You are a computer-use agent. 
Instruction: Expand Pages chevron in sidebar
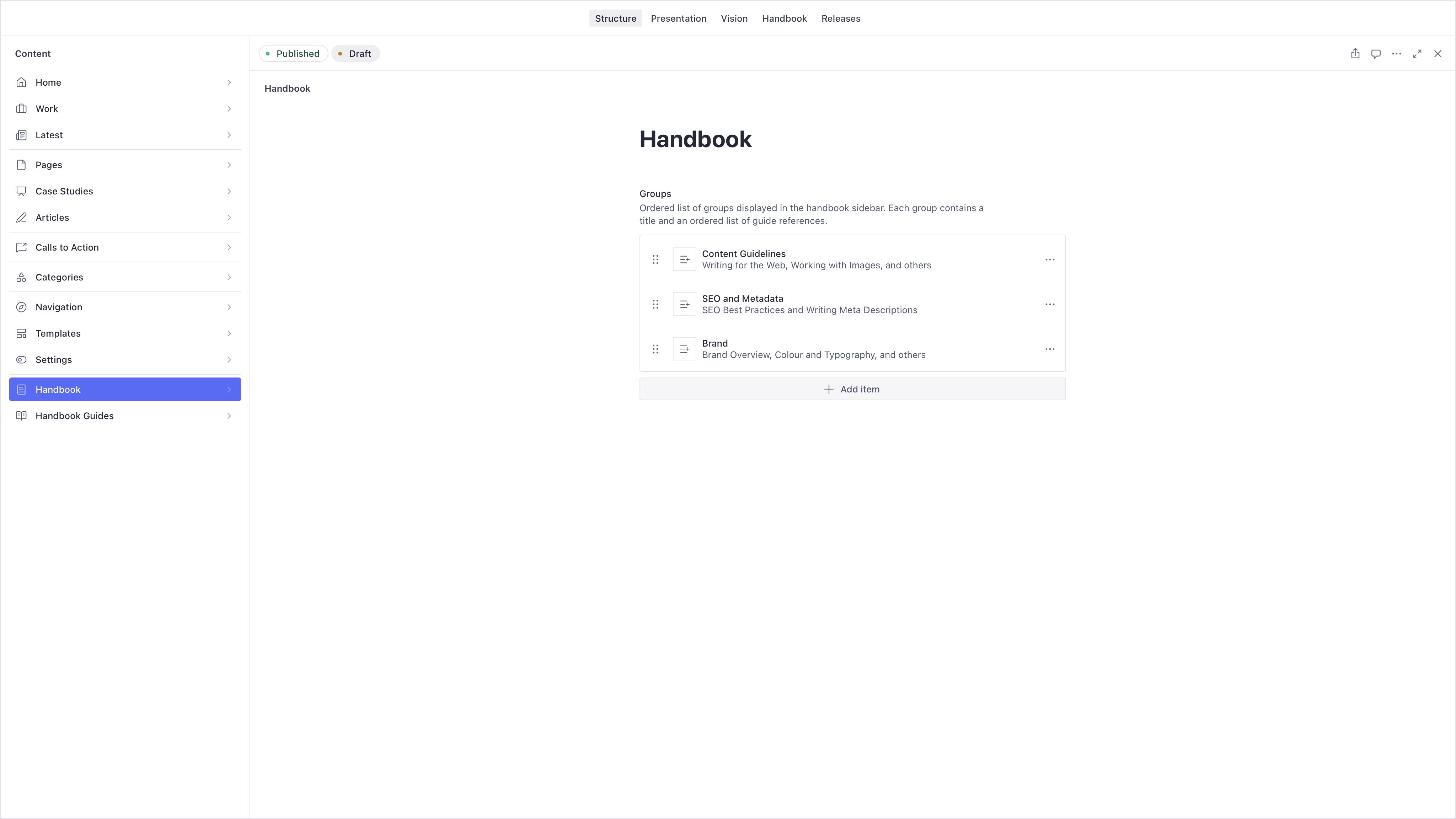(x=229, y=165)
